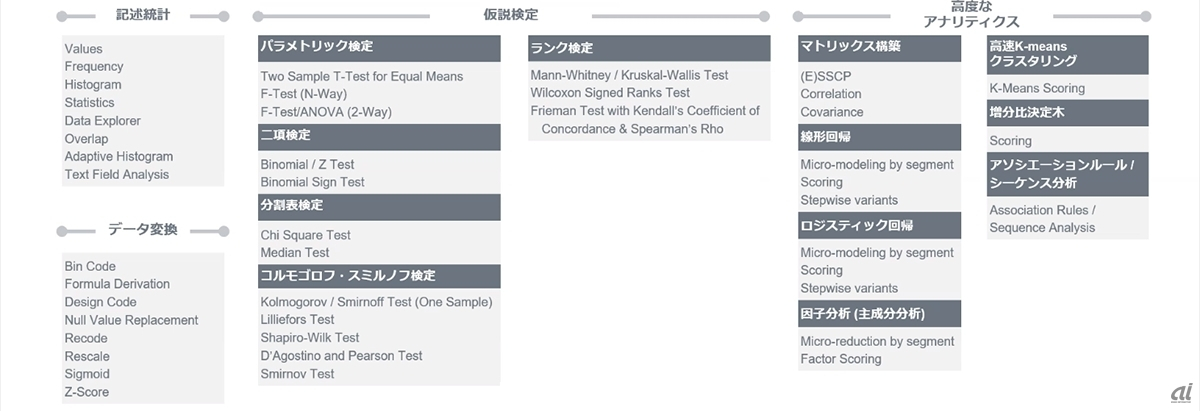Click Null Value Replacement option

pyautogui.click(x=131, y=320)
